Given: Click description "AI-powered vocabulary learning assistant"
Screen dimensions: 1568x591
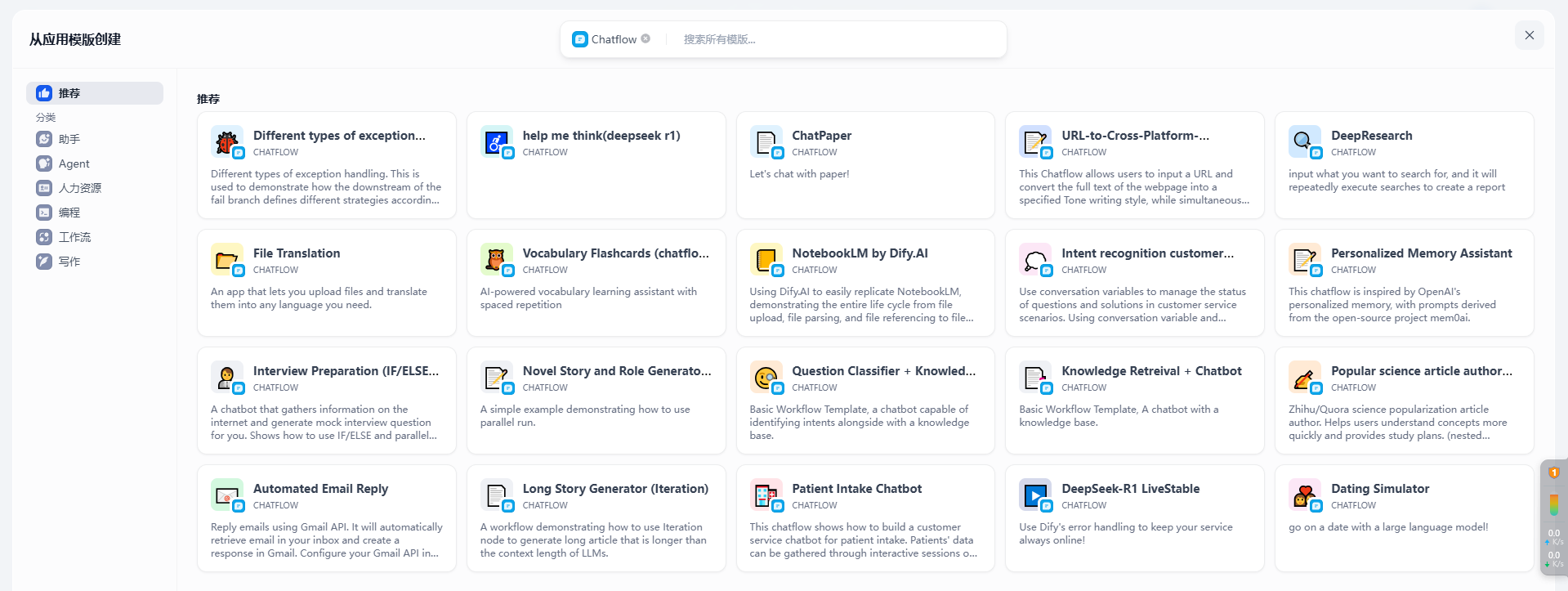Looking at the screenshot, I should pos(588,298).
